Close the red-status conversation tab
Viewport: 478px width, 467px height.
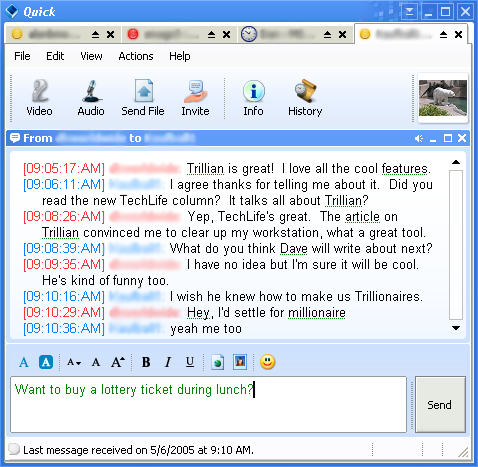click(227, 34)
